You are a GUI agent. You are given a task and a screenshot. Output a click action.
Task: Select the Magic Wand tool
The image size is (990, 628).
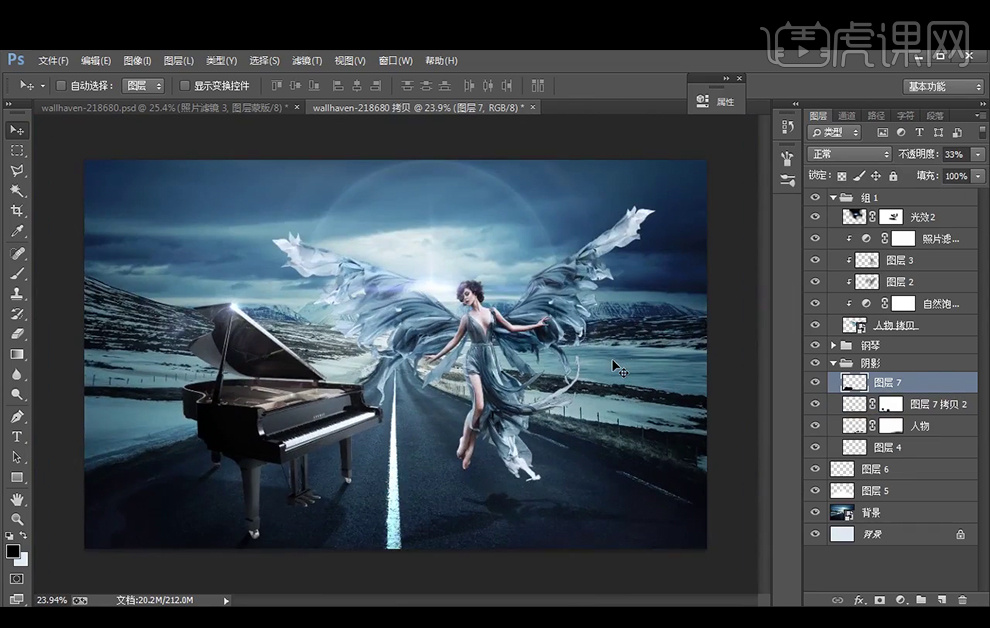[17, 190]
